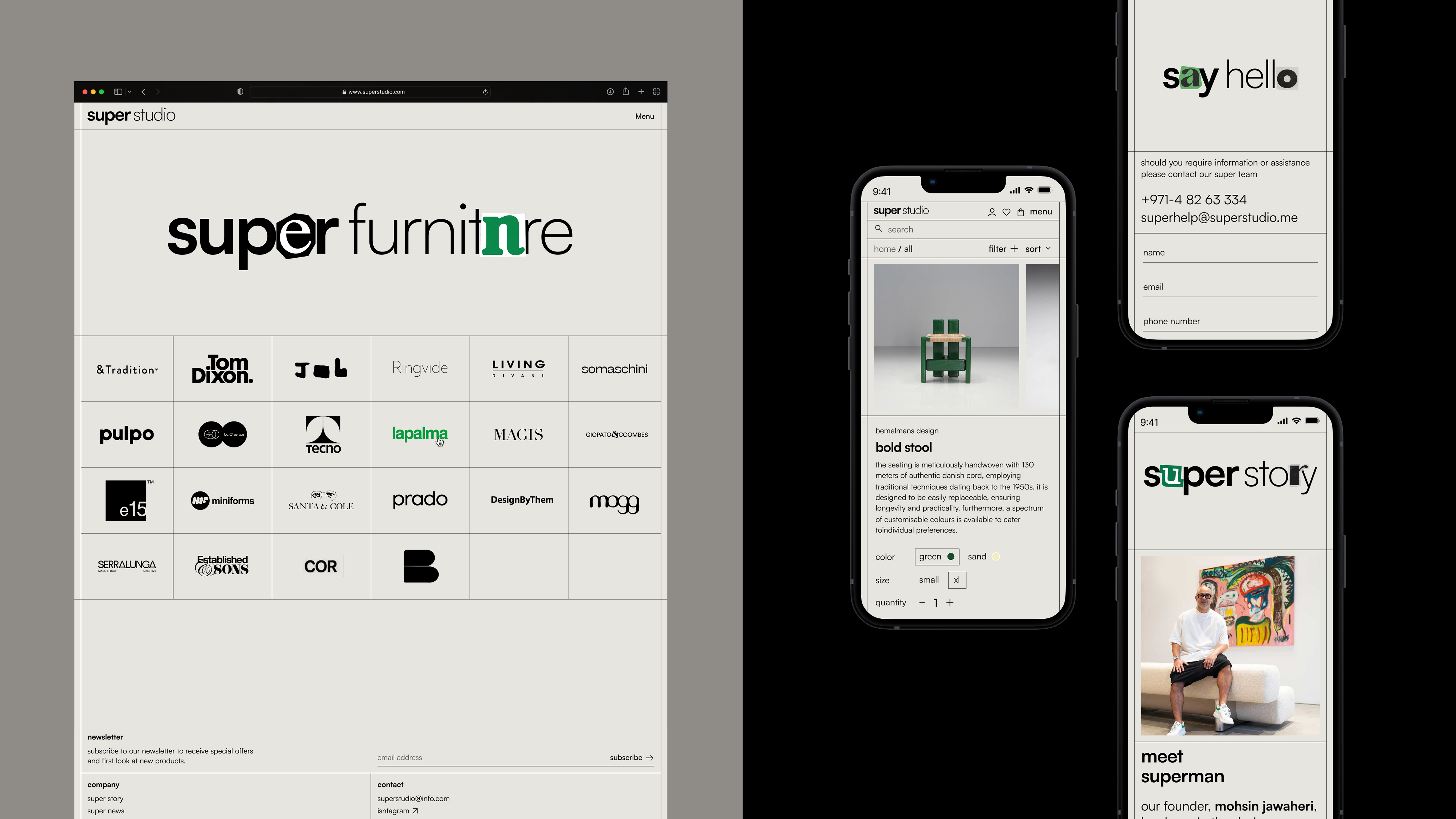Click the superstudio@info.com contact link
This screenshot has height=819, width=1456.
tap(413, 799)
